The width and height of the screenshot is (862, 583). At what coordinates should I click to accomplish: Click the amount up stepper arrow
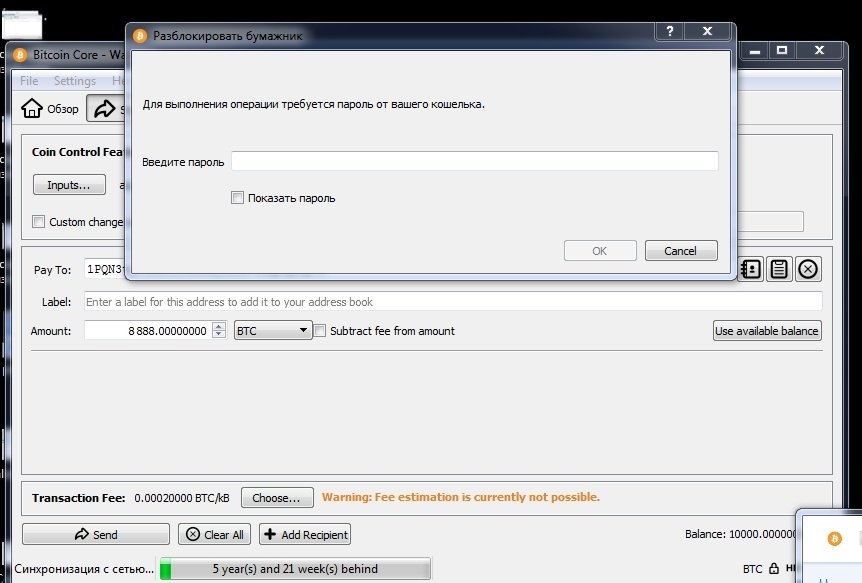pos(217,326)
